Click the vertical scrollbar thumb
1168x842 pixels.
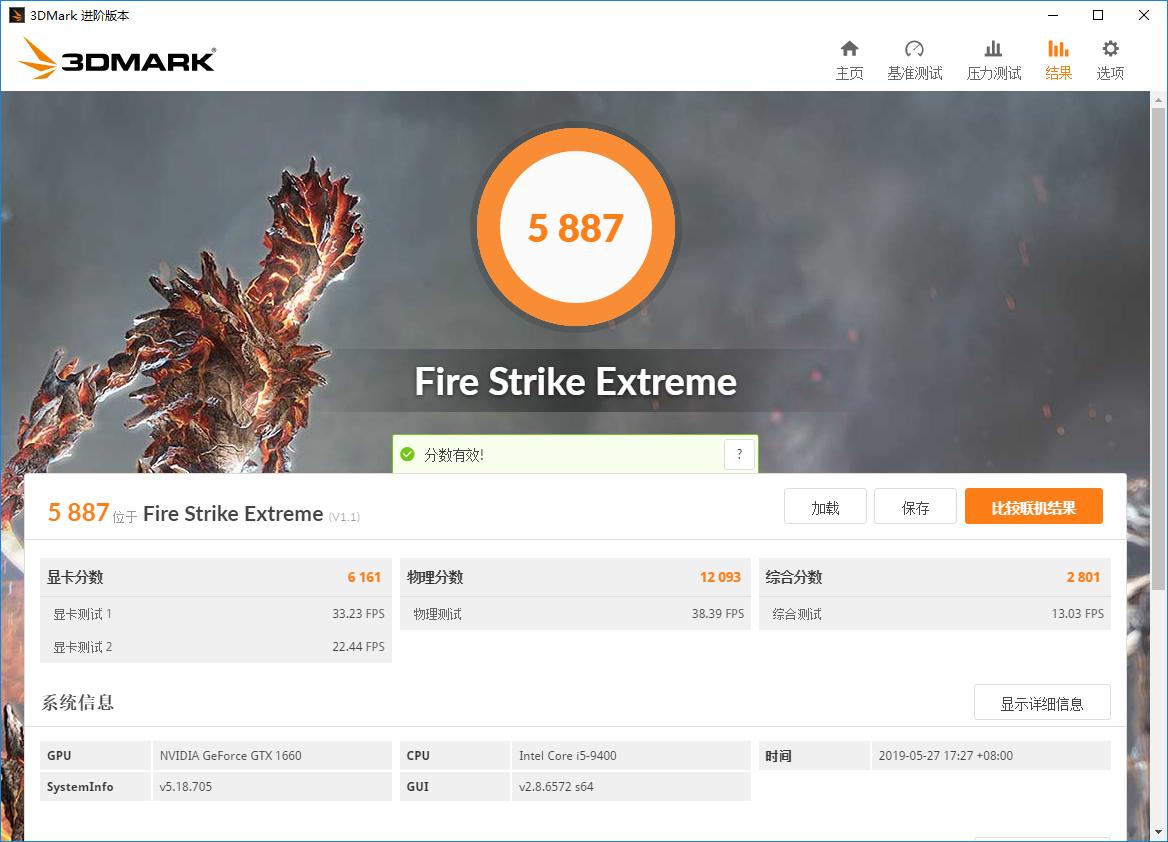pos(1158,350)
